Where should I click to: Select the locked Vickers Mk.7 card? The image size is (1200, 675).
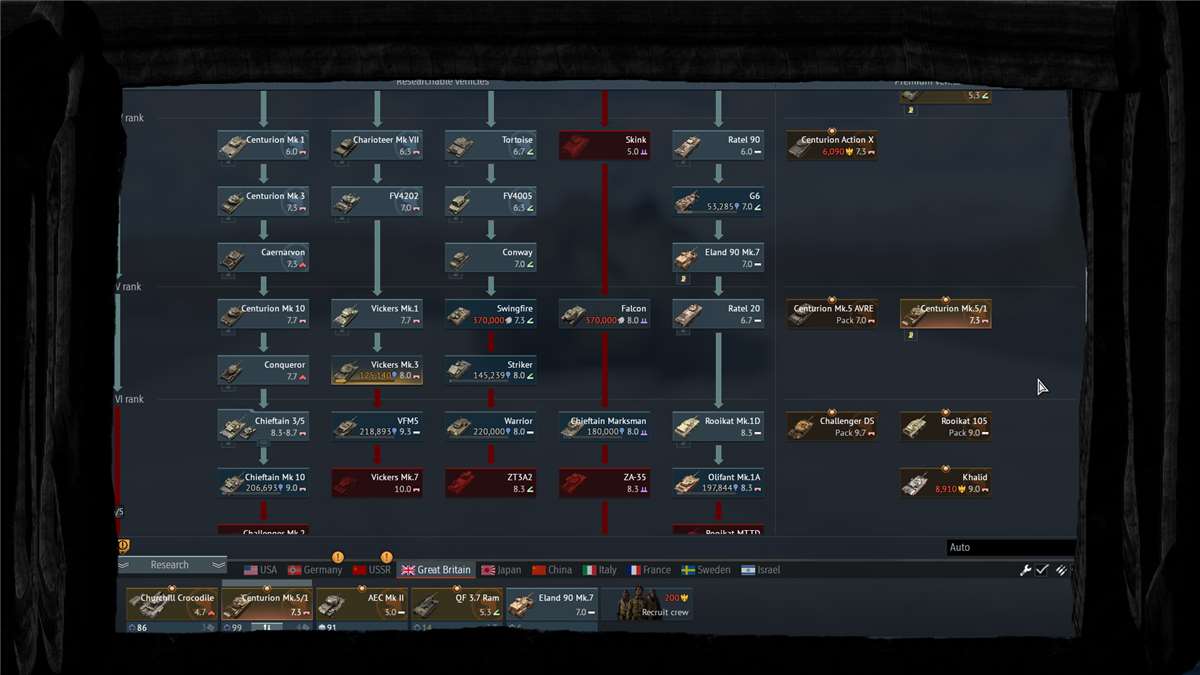tap(377, 482)
